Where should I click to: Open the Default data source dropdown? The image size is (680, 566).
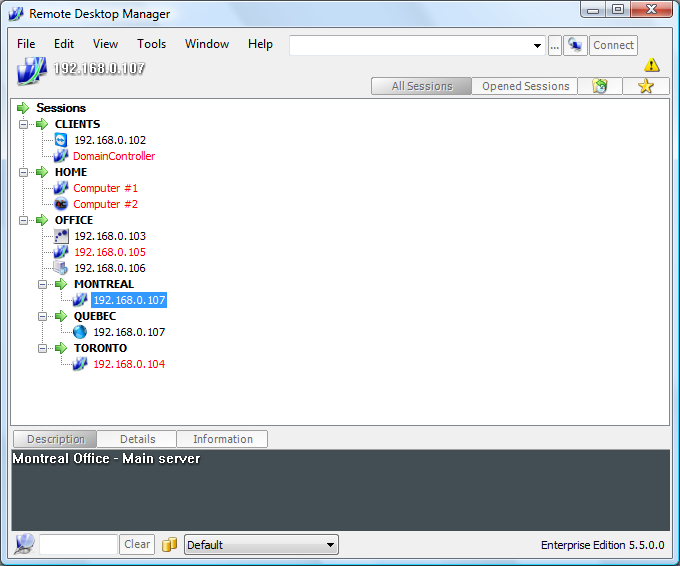(x=330, y=545)
